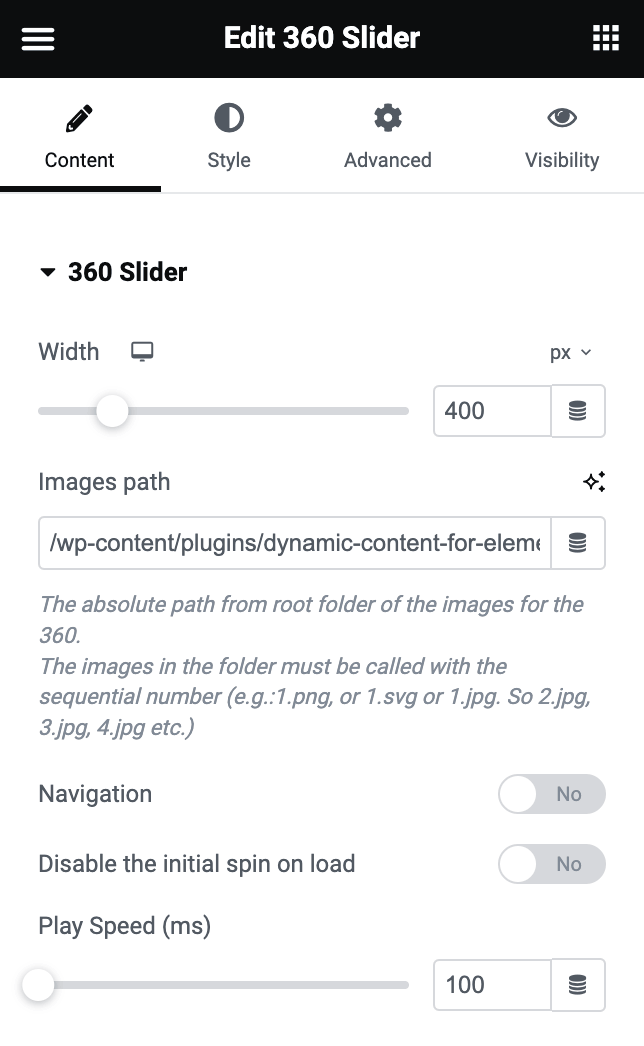Click the Play Speed slider handle

point(38,985)
